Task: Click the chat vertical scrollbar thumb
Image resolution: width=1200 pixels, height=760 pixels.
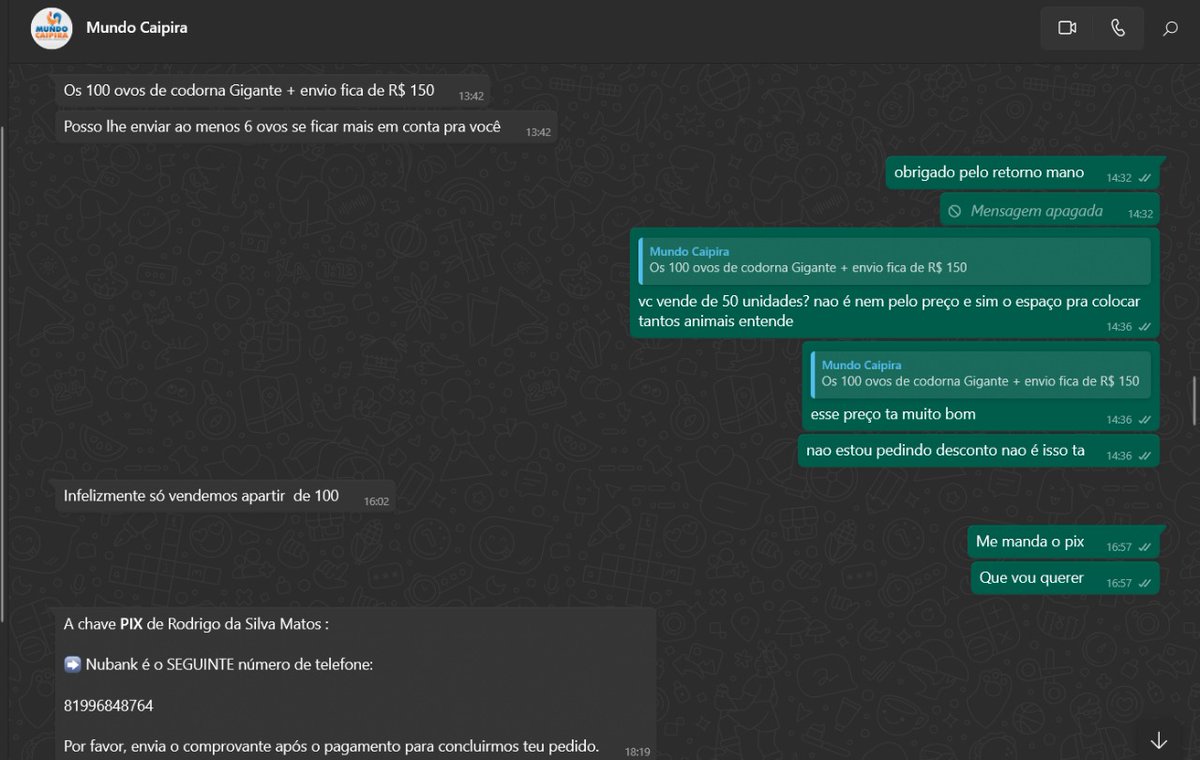Action: click(1196, 400)
